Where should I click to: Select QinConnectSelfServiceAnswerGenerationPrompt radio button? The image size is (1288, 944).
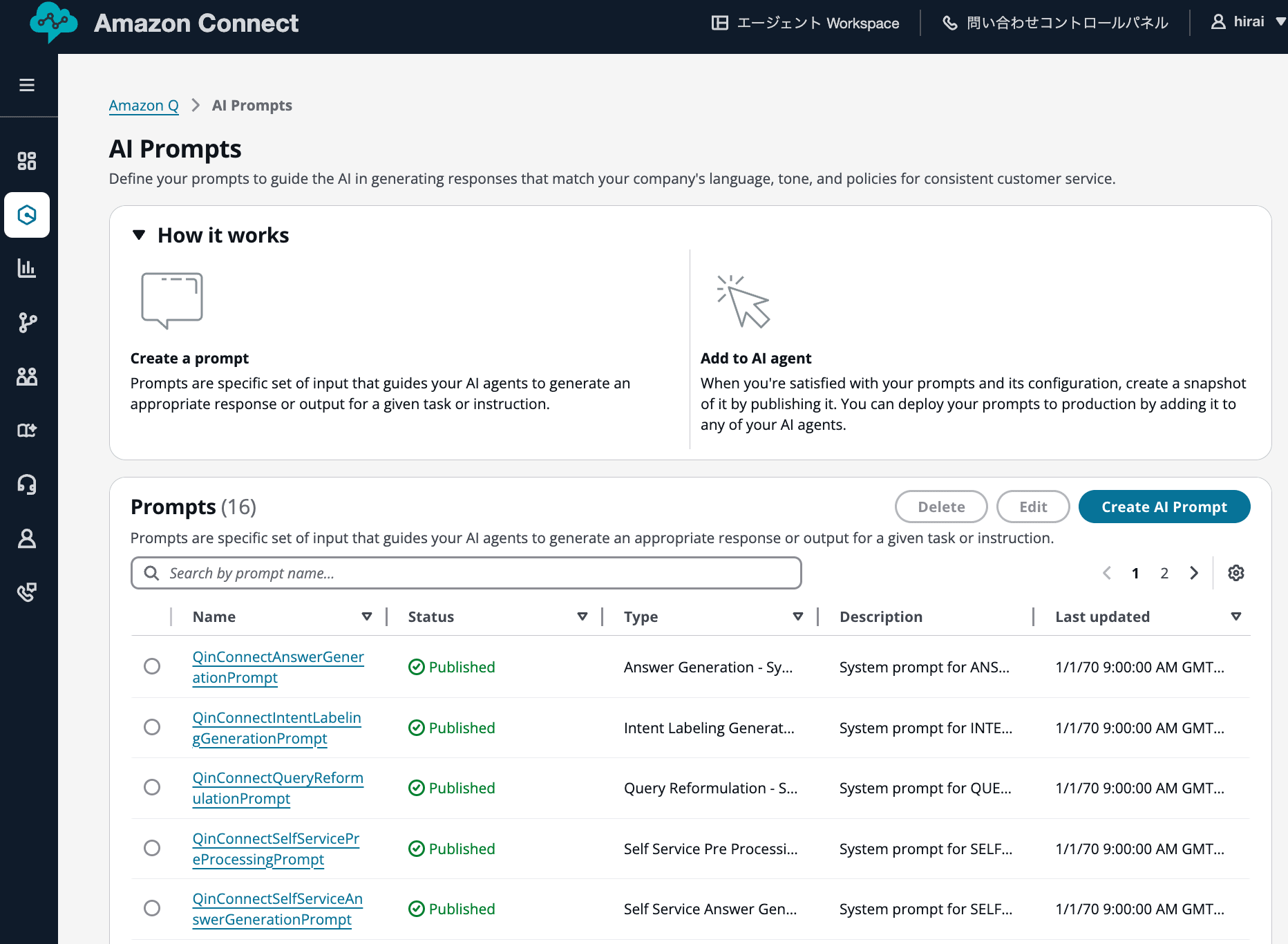152,908
